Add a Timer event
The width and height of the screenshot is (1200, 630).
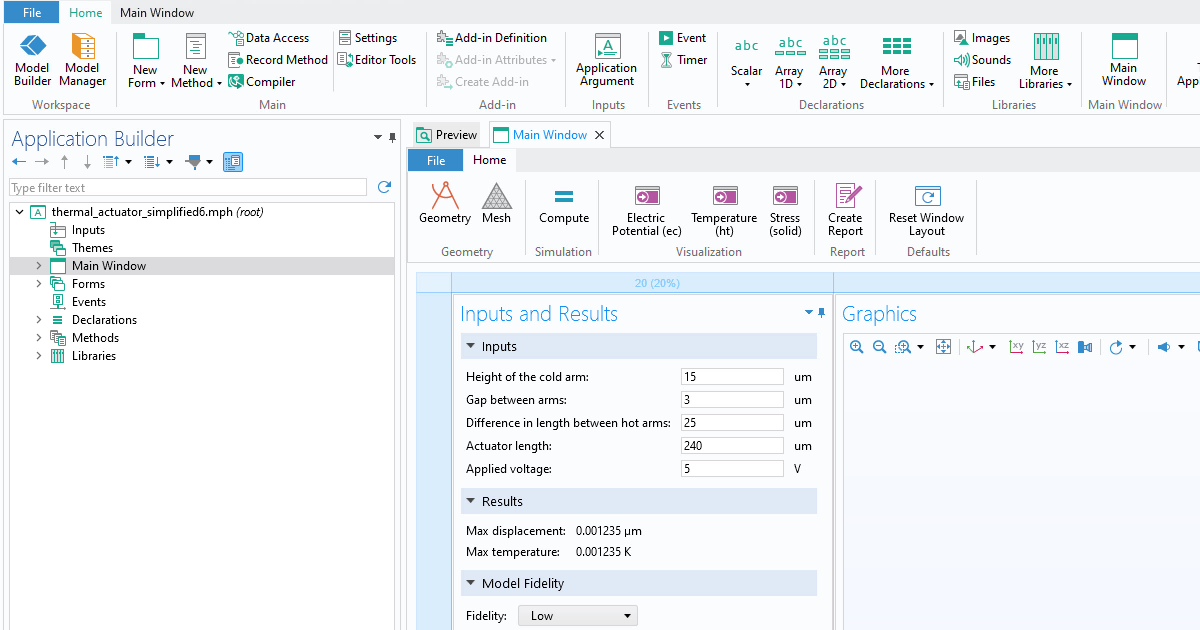click(x=683, y=60)
